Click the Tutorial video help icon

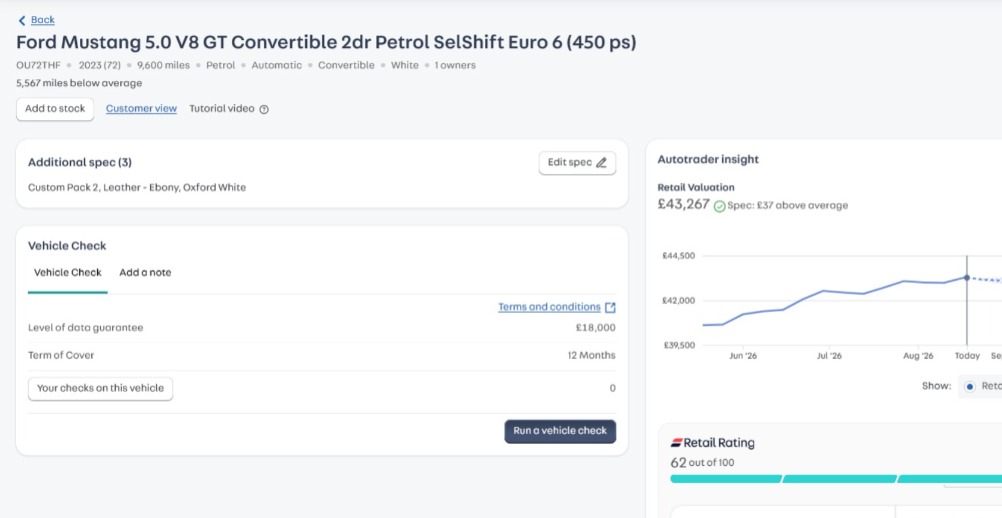click(x=264, y=109)
